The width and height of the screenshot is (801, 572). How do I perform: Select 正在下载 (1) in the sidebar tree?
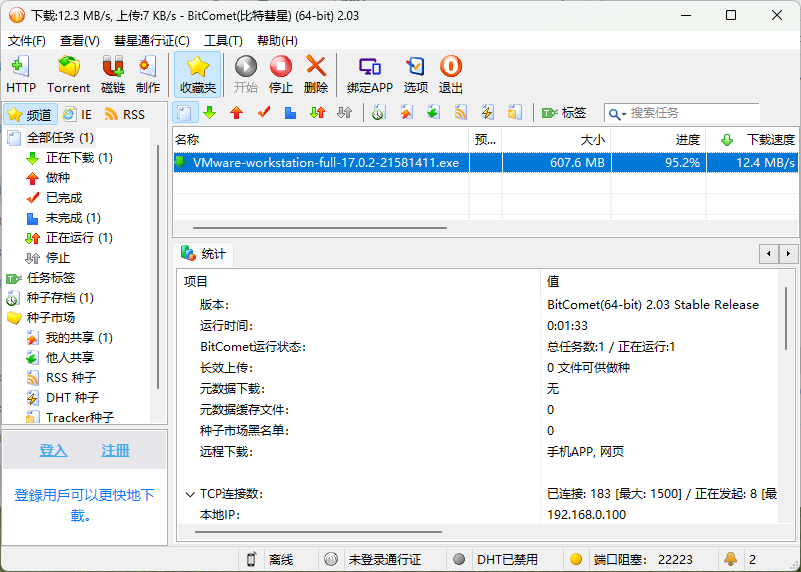pos(79,158)
